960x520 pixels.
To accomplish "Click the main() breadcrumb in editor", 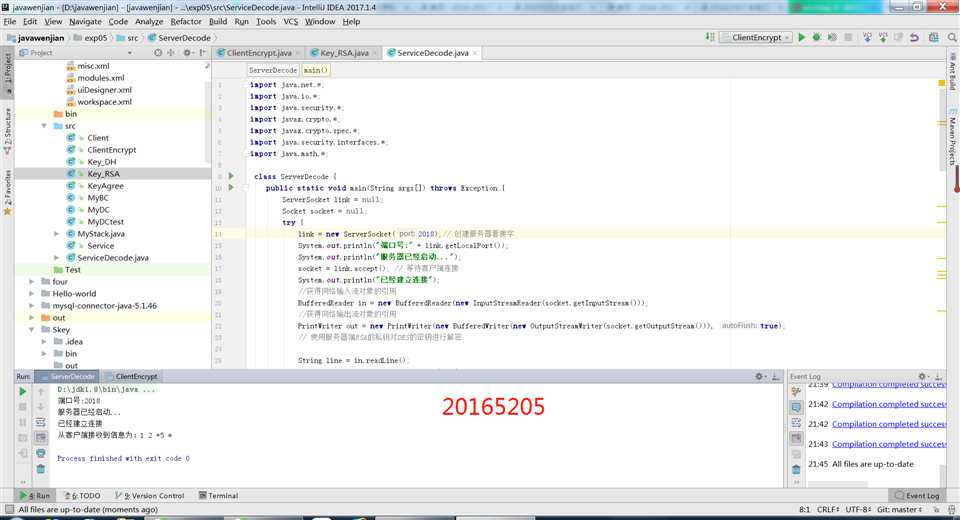I will click(315, 70).
